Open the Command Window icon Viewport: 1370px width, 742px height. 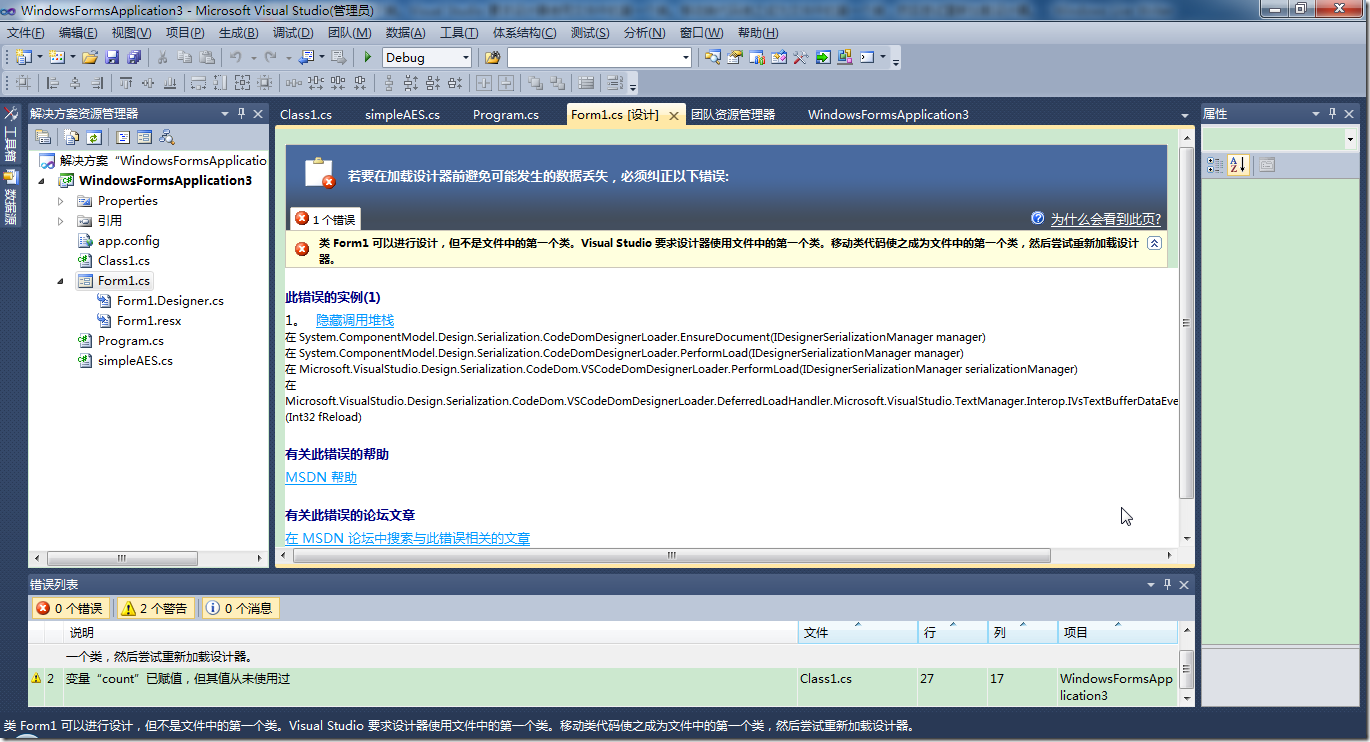(x=867, y=57)
